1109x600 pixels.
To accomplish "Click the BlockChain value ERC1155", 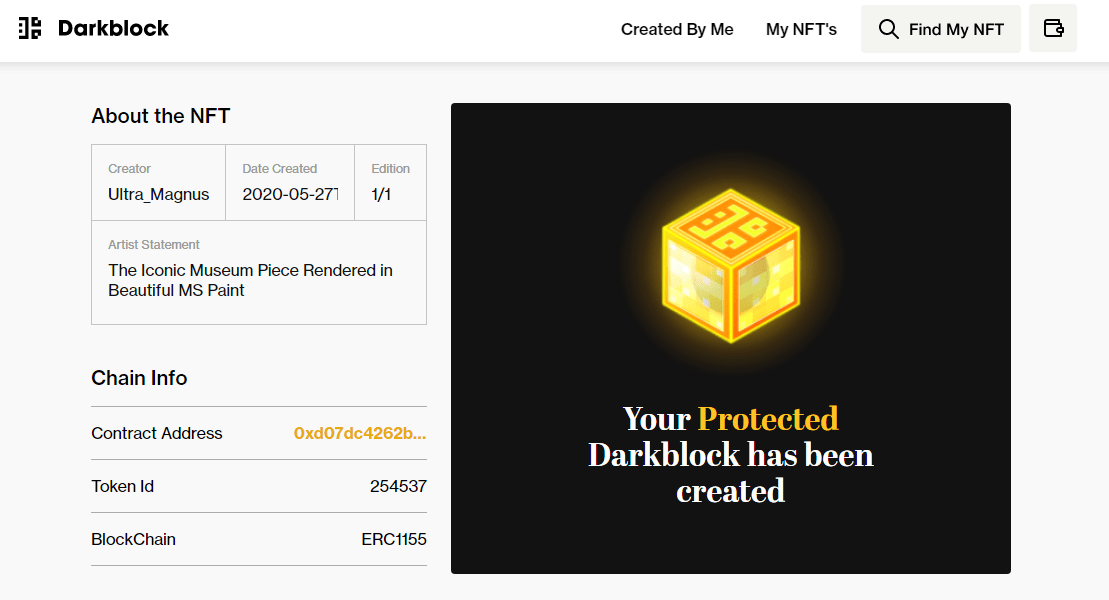I will pos(394,539).
